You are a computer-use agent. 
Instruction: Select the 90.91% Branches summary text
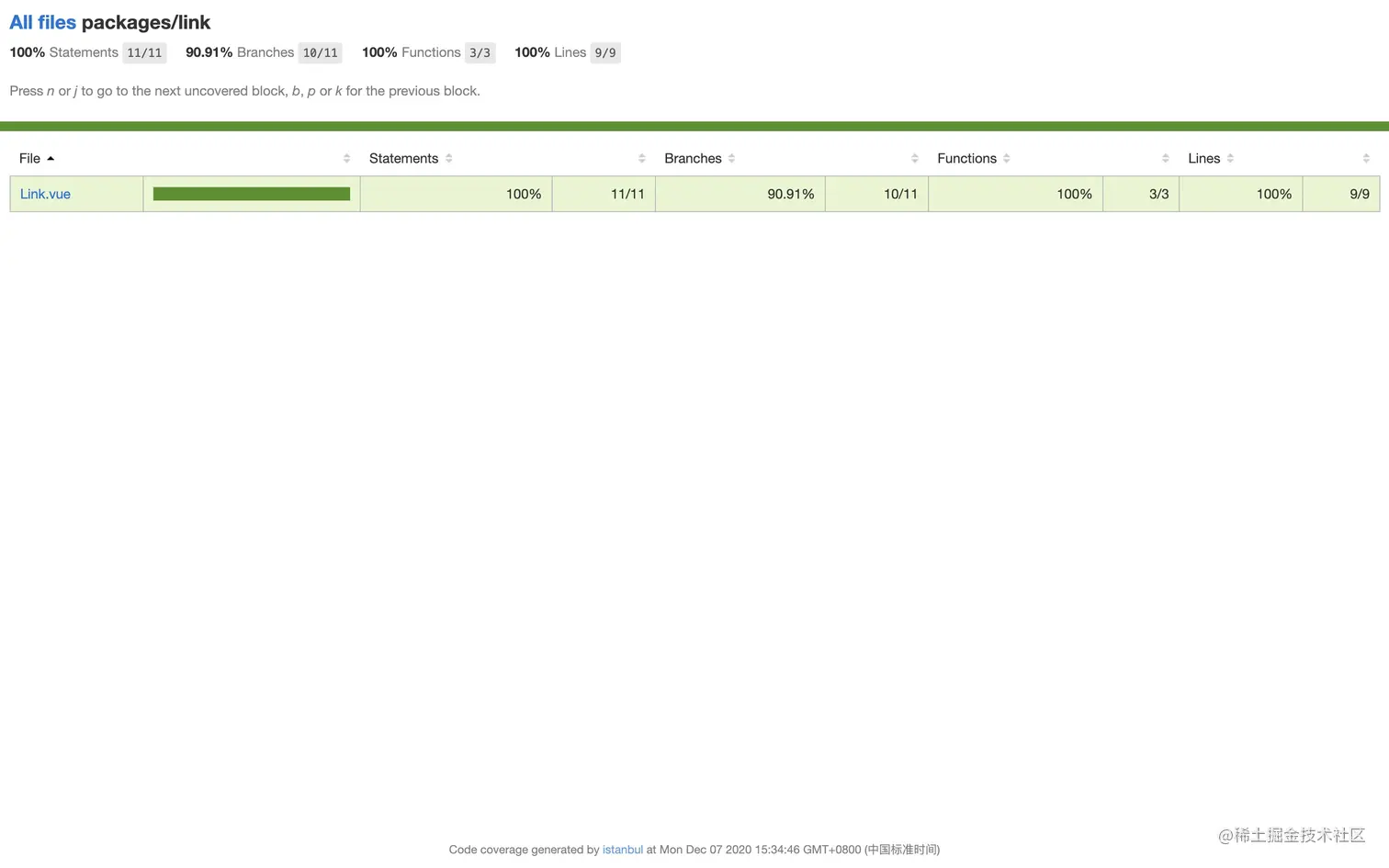tap(240, 52)
